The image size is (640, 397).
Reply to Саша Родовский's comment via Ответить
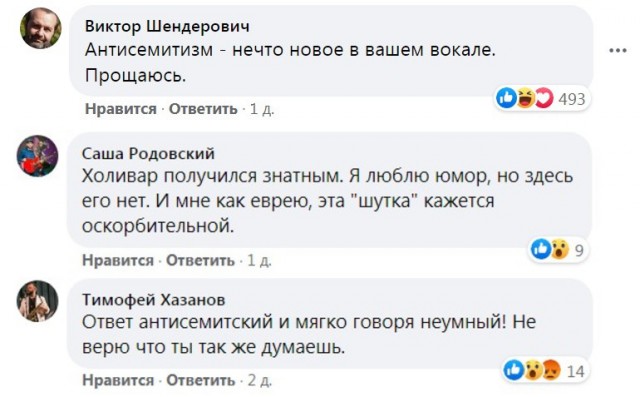point(200,260)
